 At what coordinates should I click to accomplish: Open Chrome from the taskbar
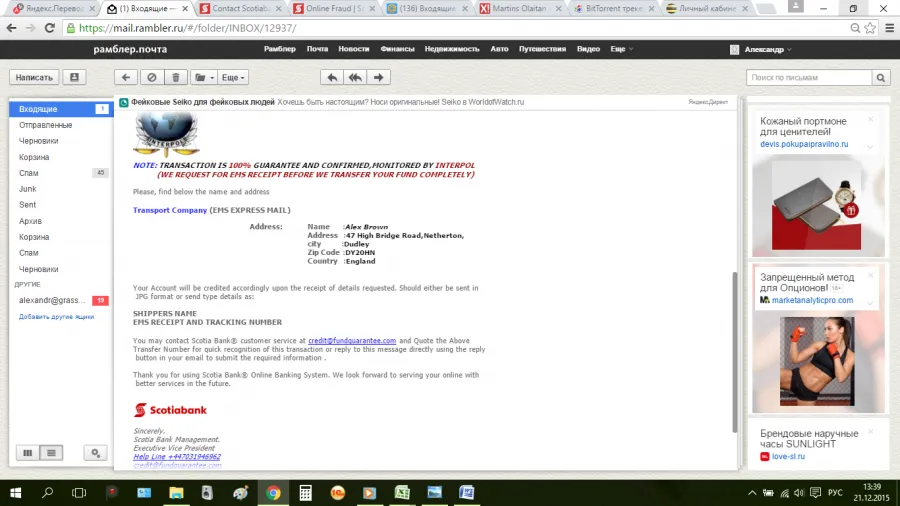point(273,493)
